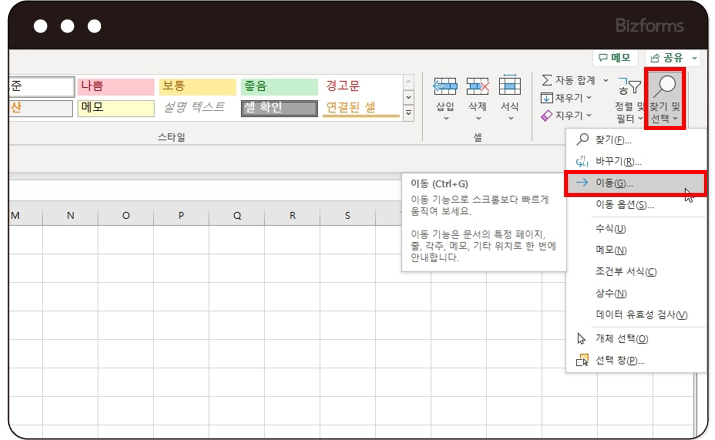Choose 조건부 서식(C) menu item

636,272
